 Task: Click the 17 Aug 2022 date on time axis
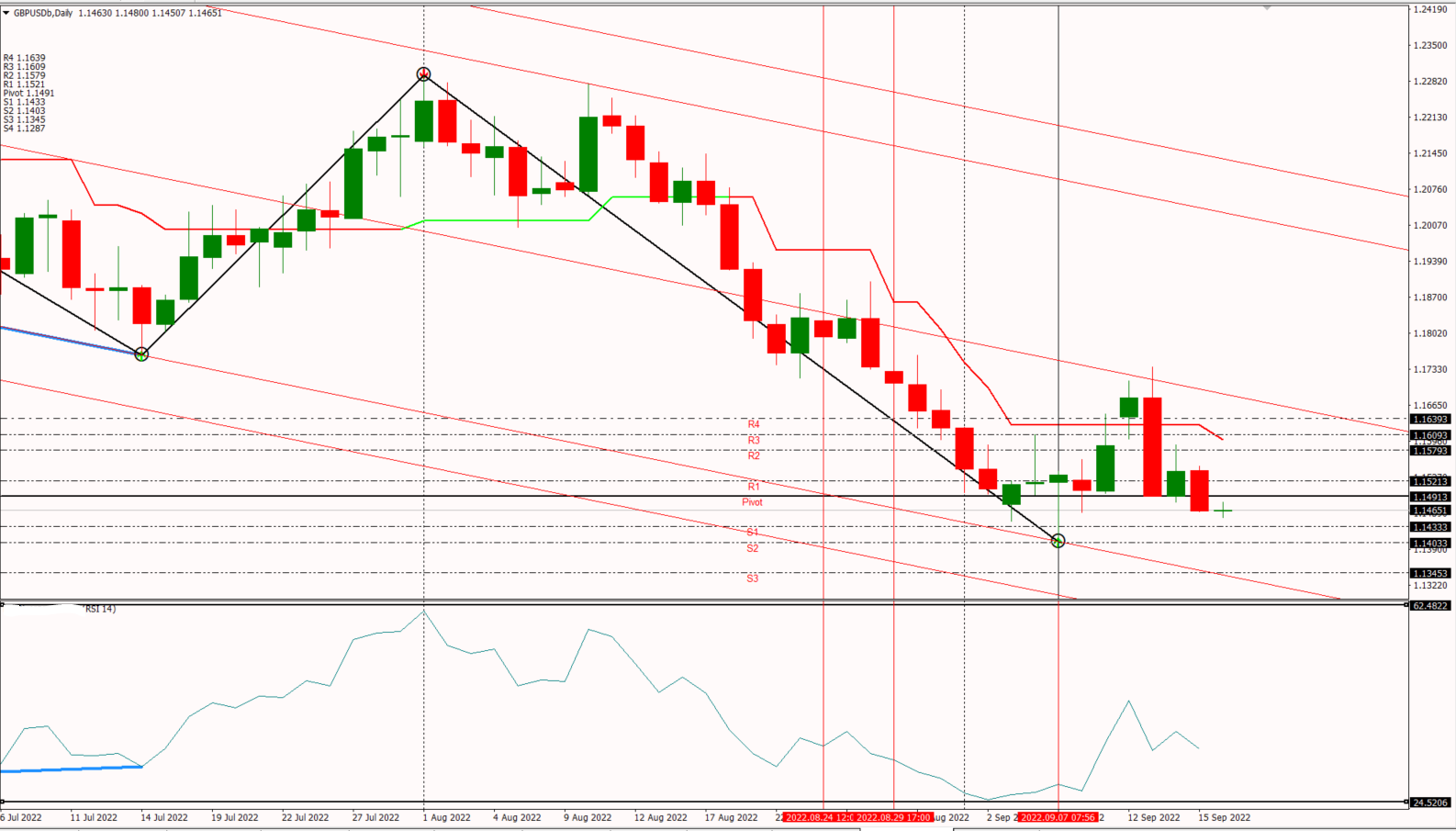click(x=732, y=817)
